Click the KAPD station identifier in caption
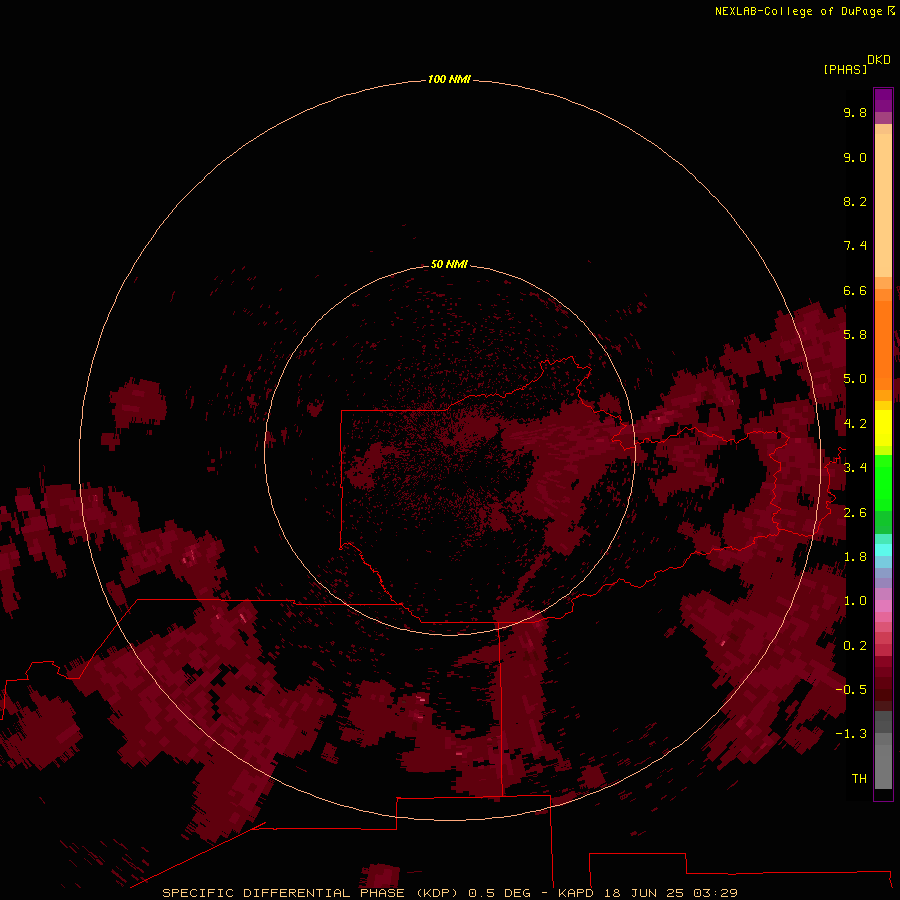 [576, 893]
